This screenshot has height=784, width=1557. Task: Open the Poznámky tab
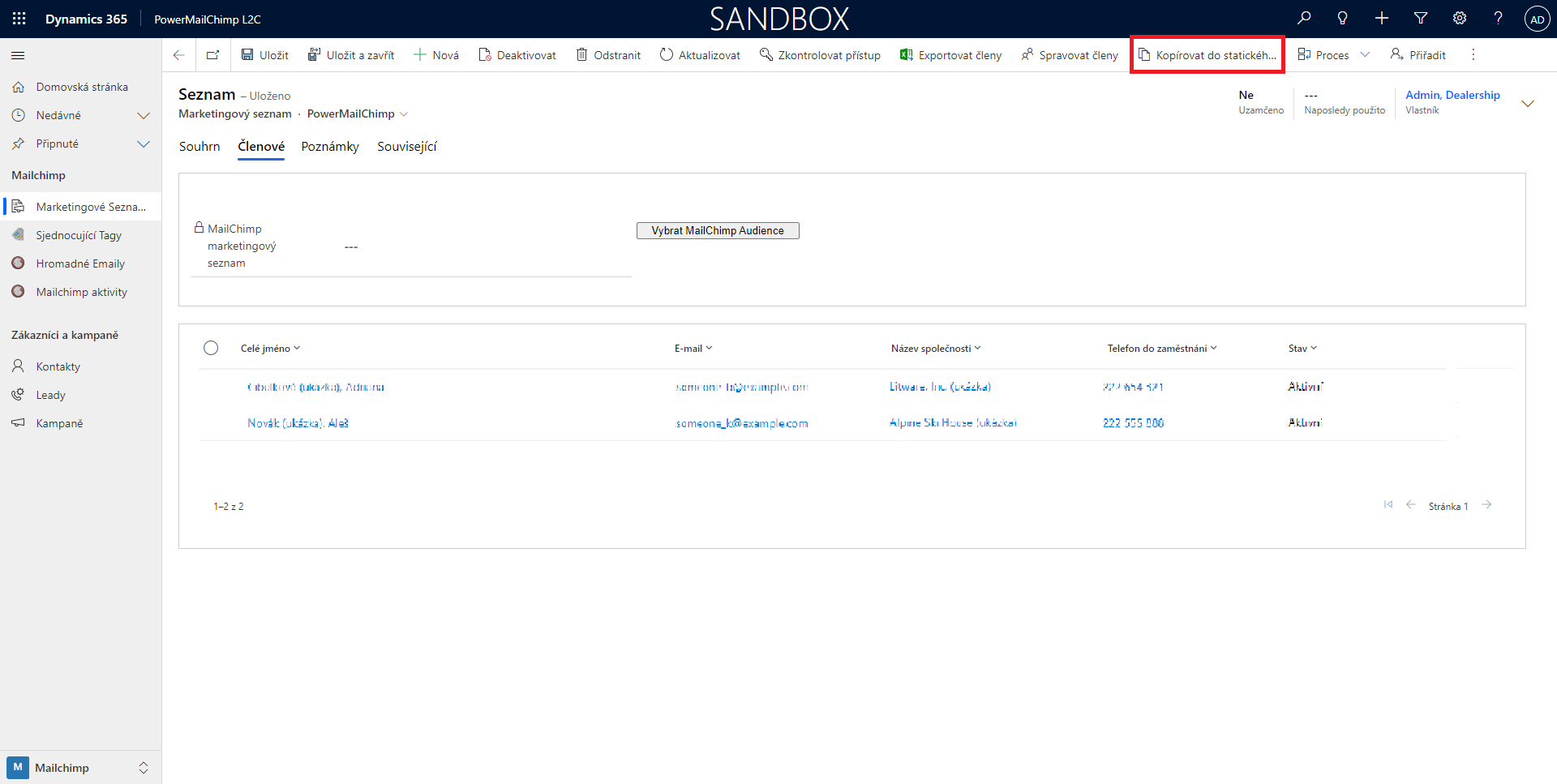[x=330, y=147]
